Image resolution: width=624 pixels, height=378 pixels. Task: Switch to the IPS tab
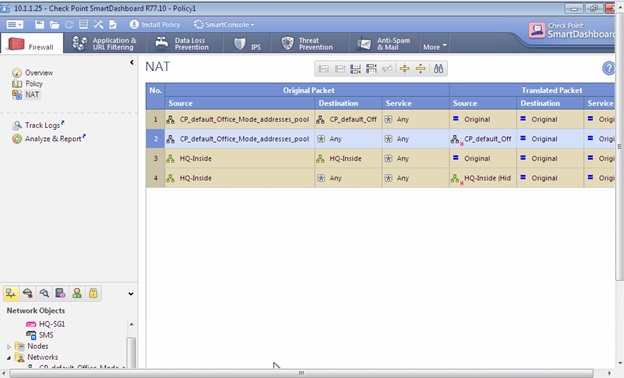point(247,44)
